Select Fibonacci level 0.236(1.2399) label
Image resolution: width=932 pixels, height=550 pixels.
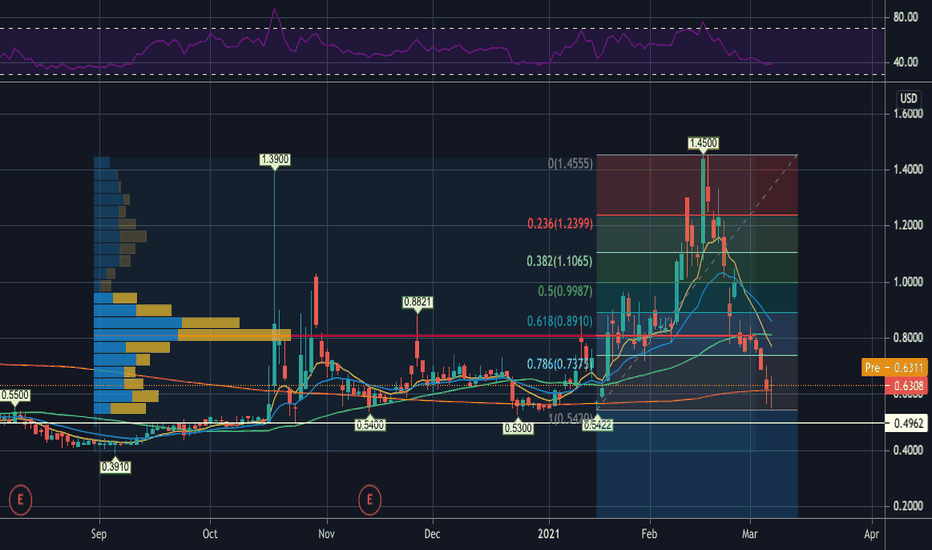click(x=560, y=224)
